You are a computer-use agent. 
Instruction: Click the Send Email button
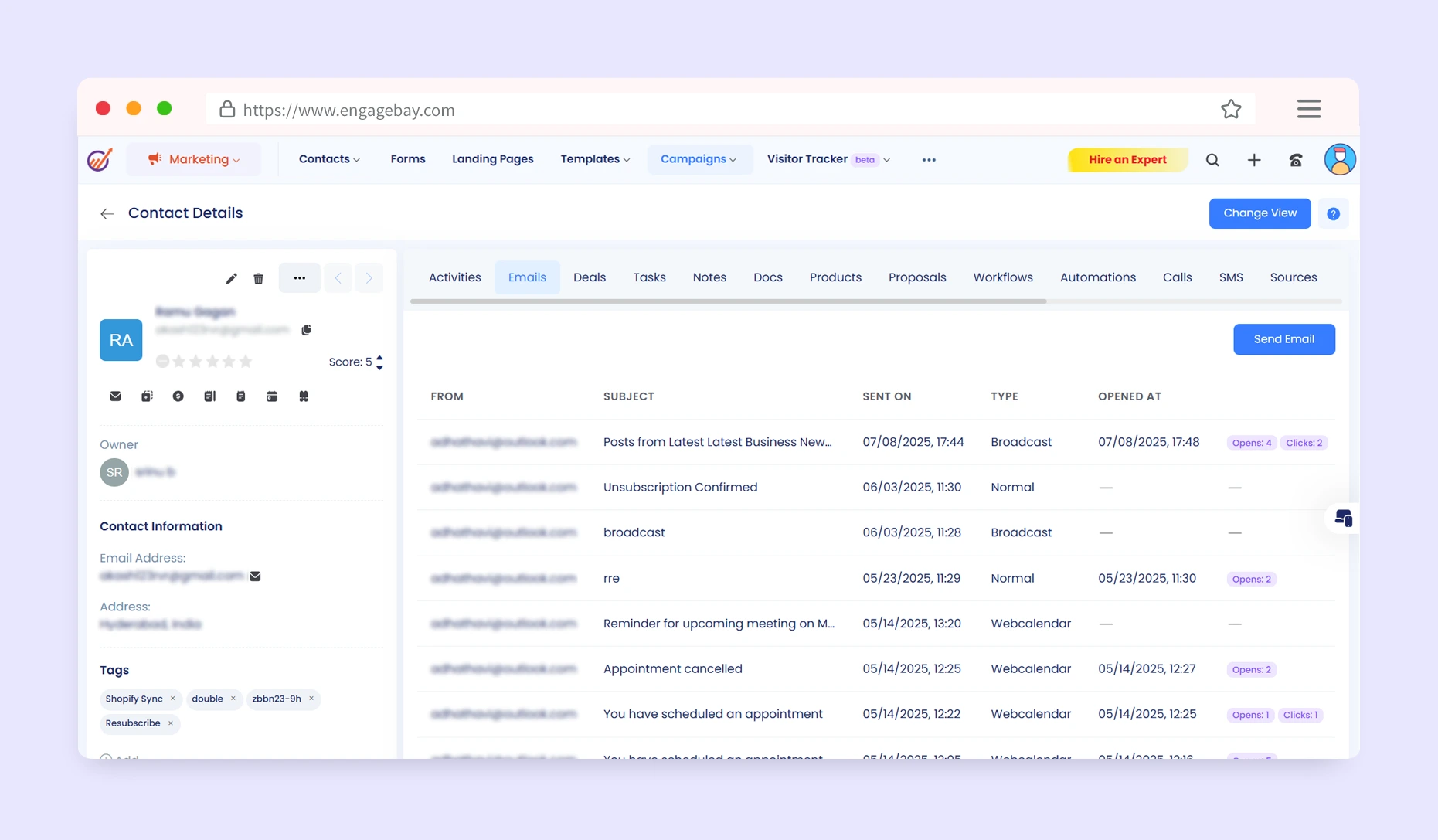tap(1283, 339)
